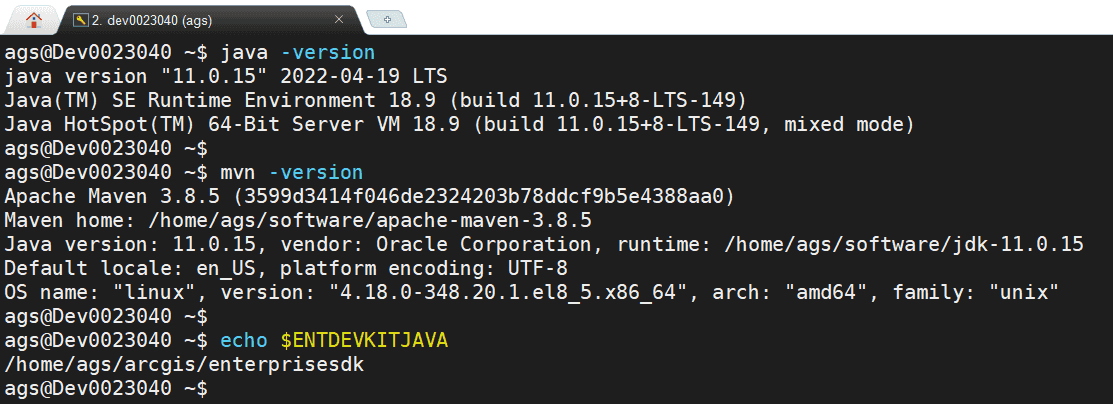Click the "java -version" command text
This screenshot has width=1113, height=404.
click(x=297, y=52)
